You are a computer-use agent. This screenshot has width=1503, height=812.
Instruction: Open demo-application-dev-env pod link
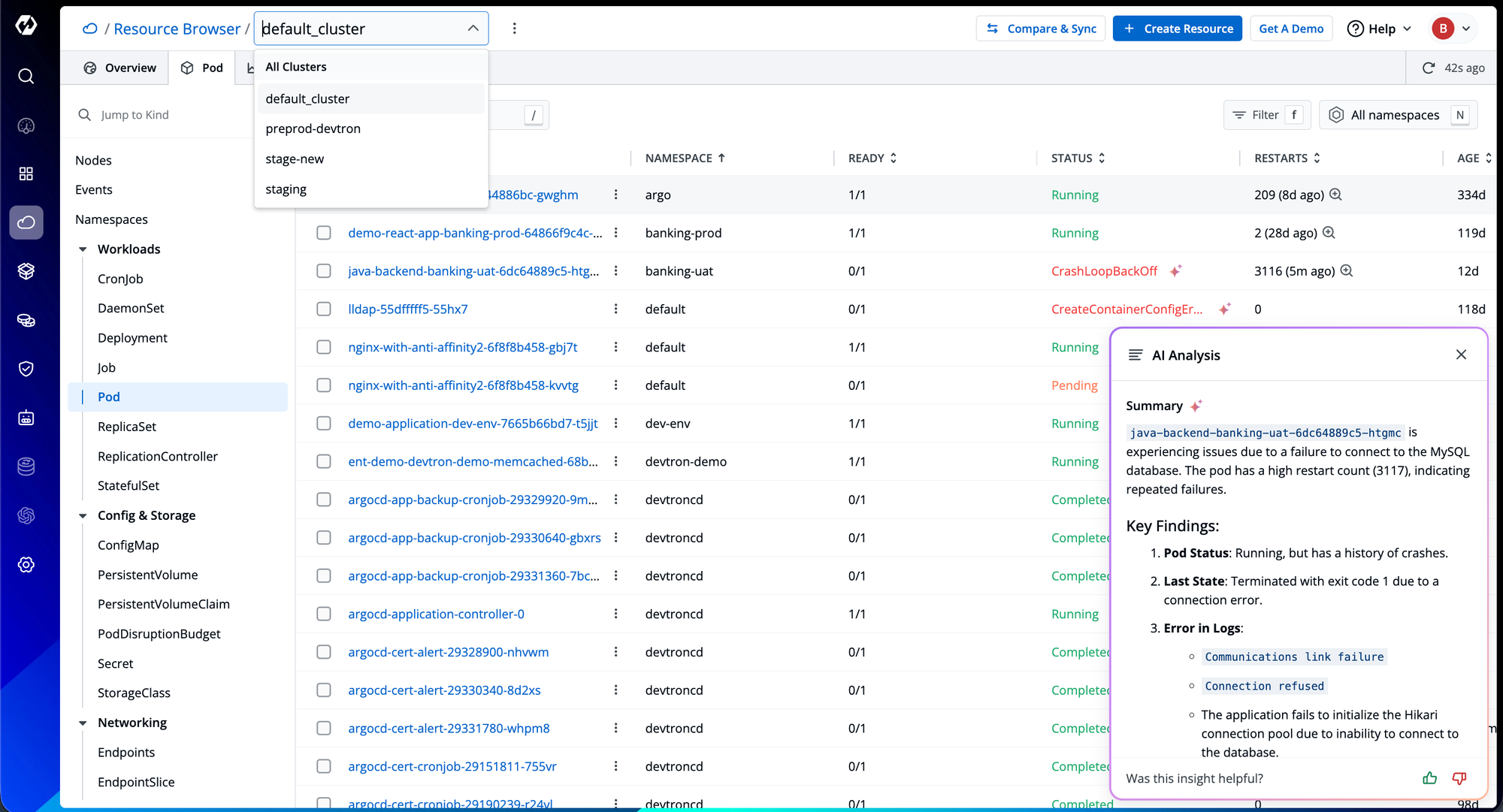point(473,424)
